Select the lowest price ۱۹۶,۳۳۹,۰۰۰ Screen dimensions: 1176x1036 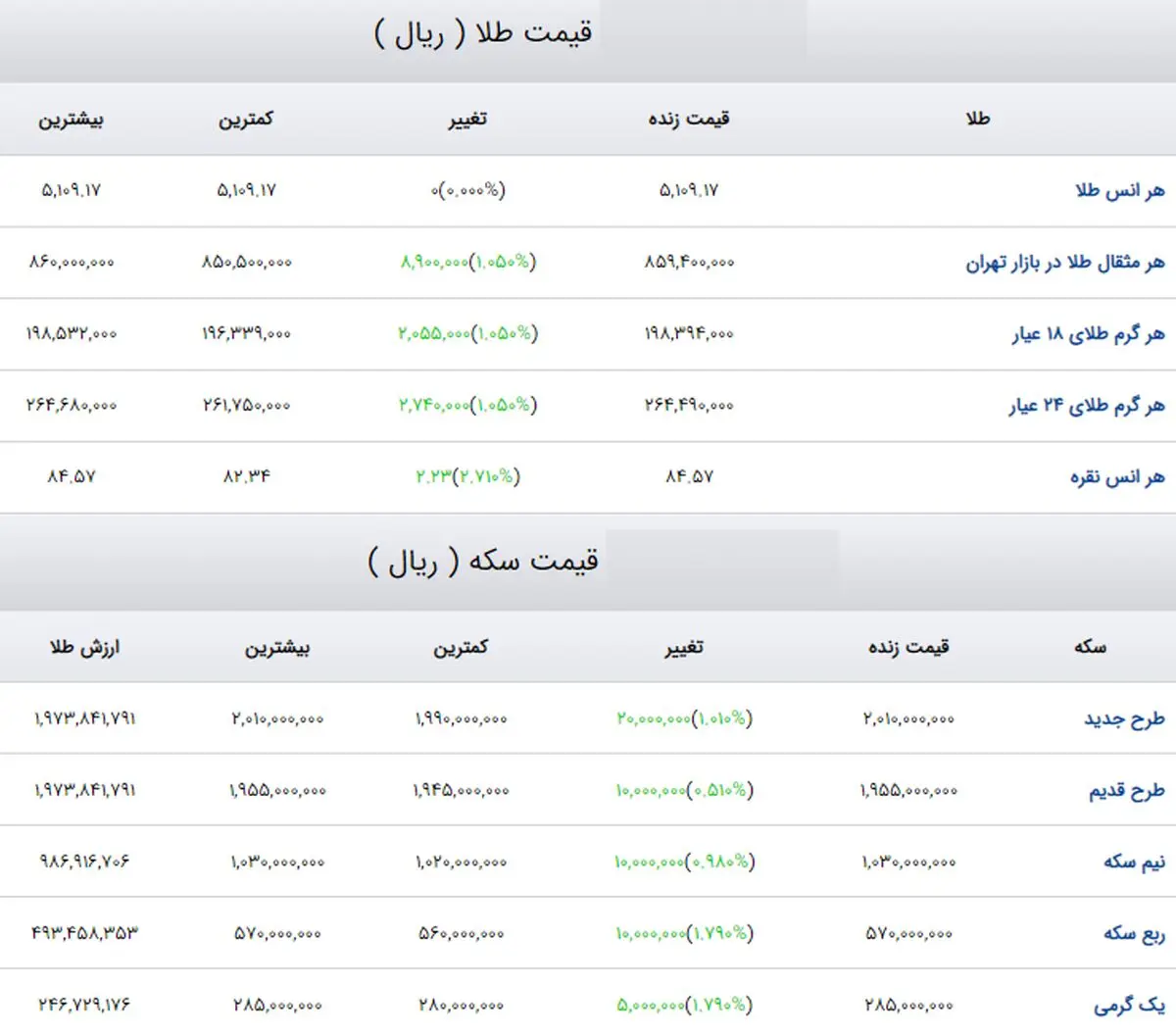(246, 333)
